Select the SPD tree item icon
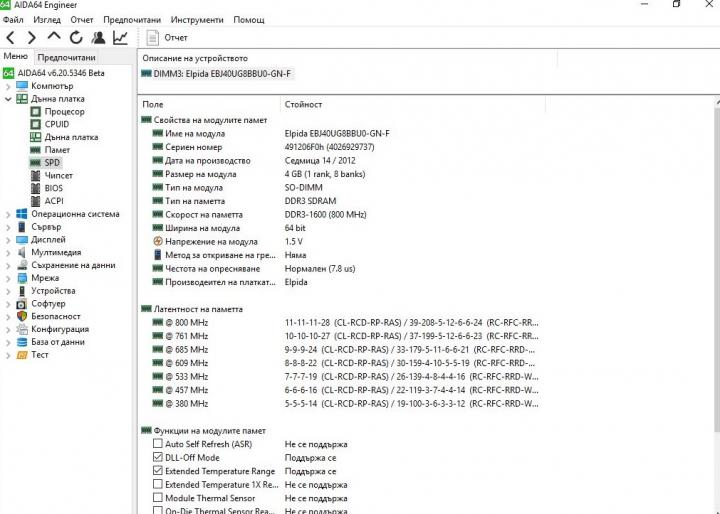 tap(35, 163)
